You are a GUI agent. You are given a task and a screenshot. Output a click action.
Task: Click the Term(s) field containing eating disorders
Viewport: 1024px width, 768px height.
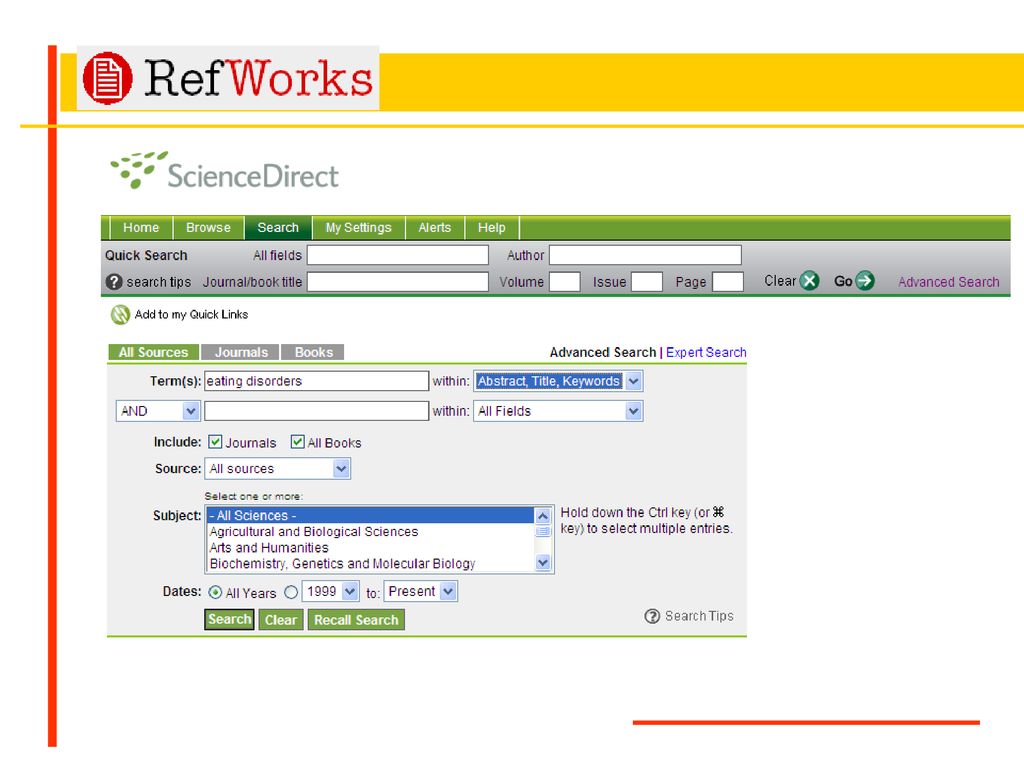[x=317, y=381]
